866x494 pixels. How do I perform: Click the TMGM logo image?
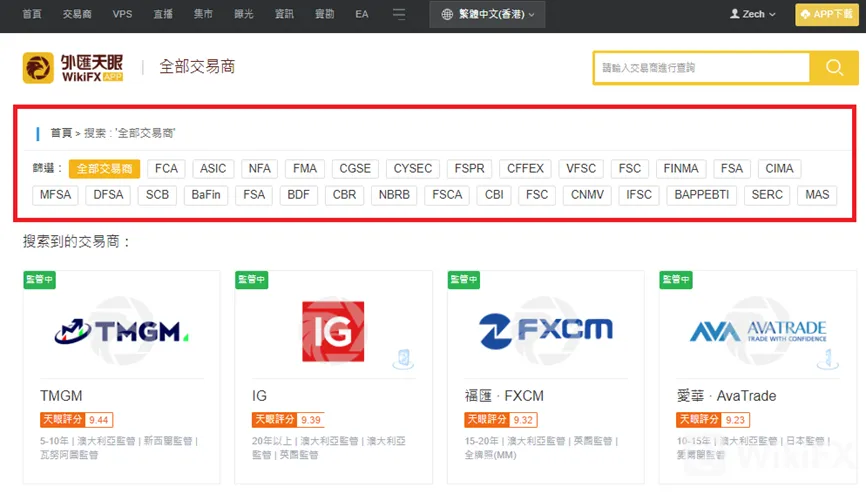(x=122, y=331)
